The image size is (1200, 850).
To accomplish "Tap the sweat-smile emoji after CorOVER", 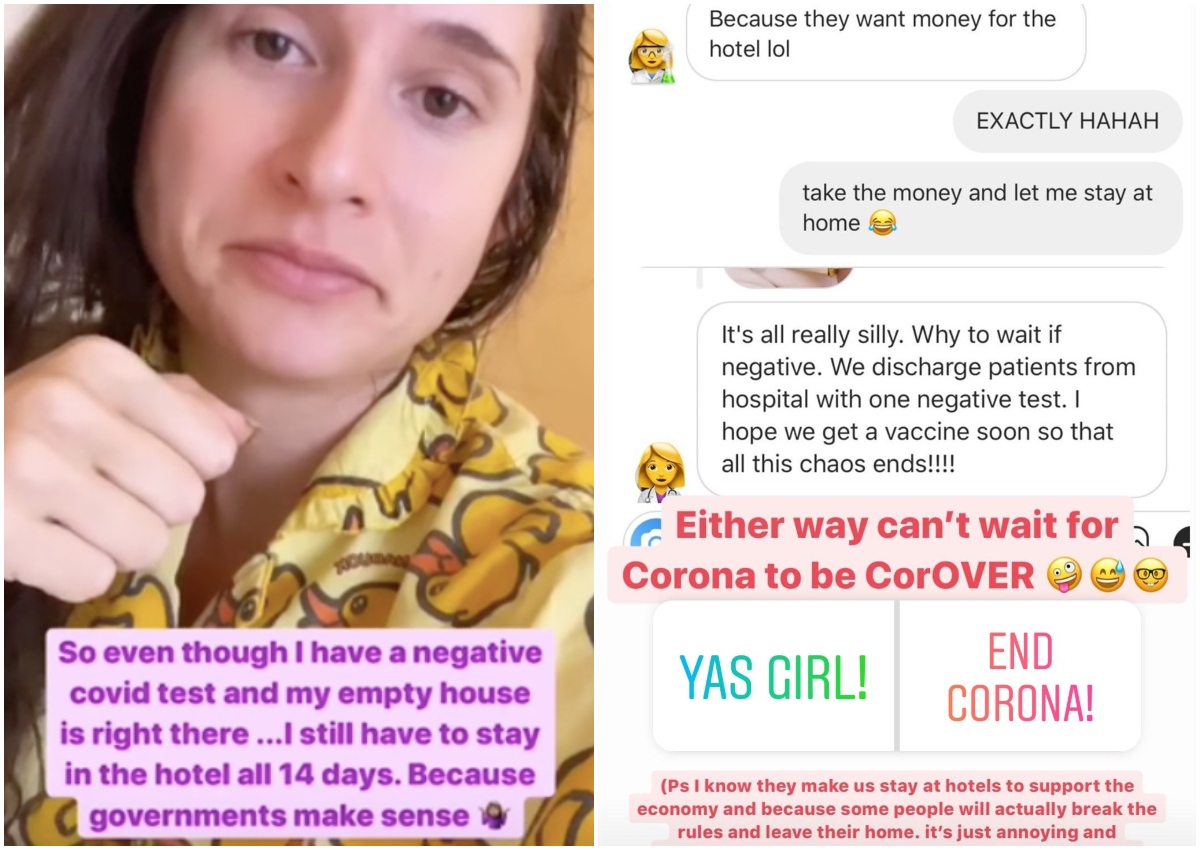I will click(1106, 574).
